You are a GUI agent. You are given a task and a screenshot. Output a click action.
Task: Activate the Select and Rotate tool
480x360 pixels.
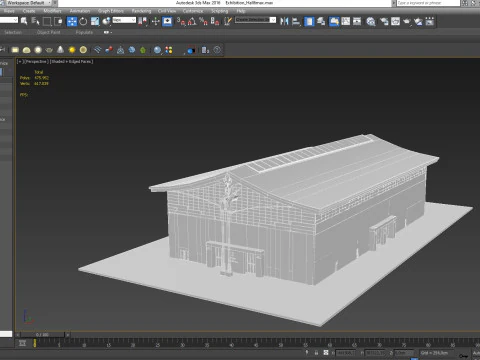(83, 21)
